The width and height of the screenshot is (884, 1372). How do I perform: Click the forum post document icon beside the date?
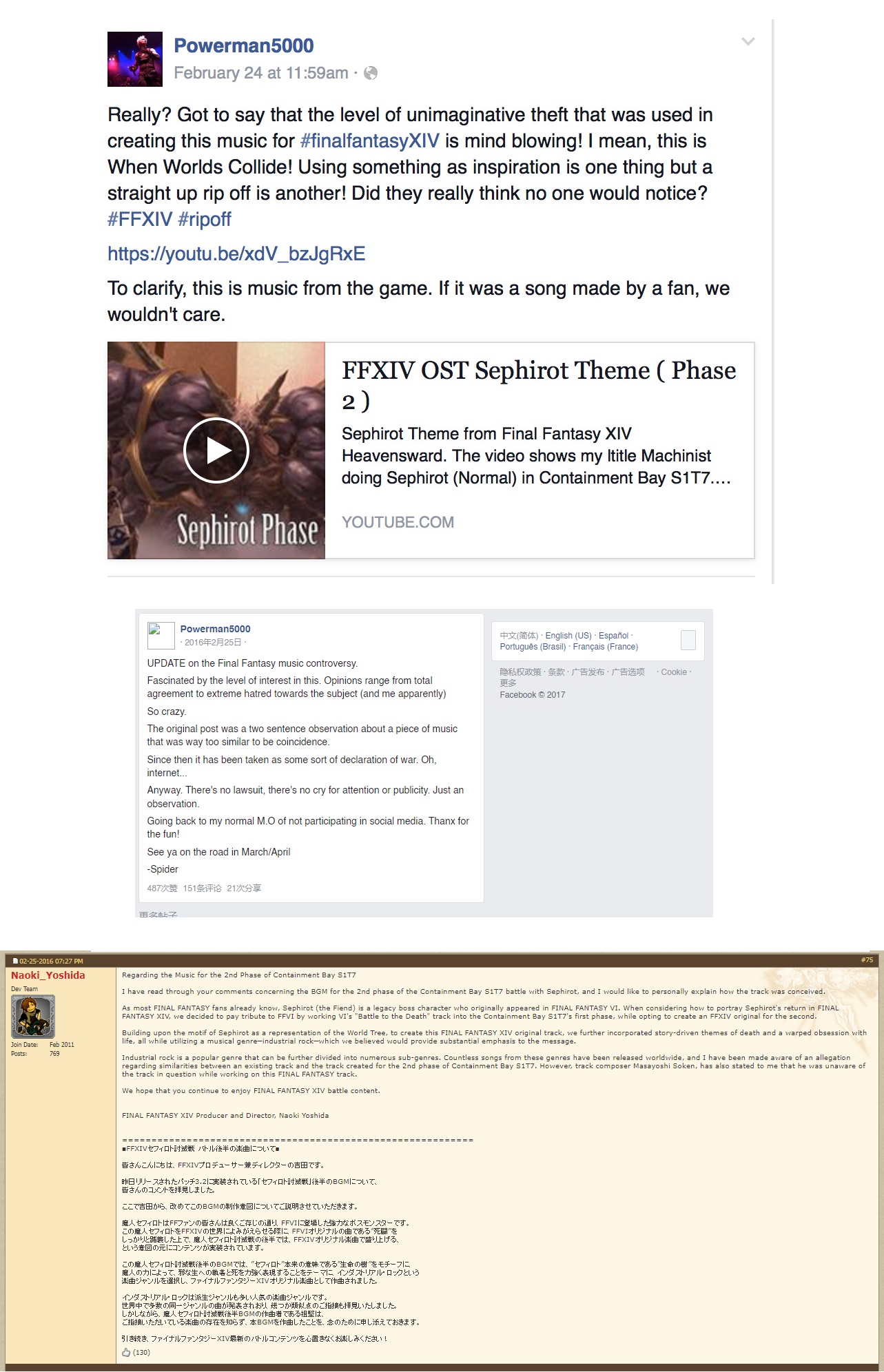click(15, 961)
